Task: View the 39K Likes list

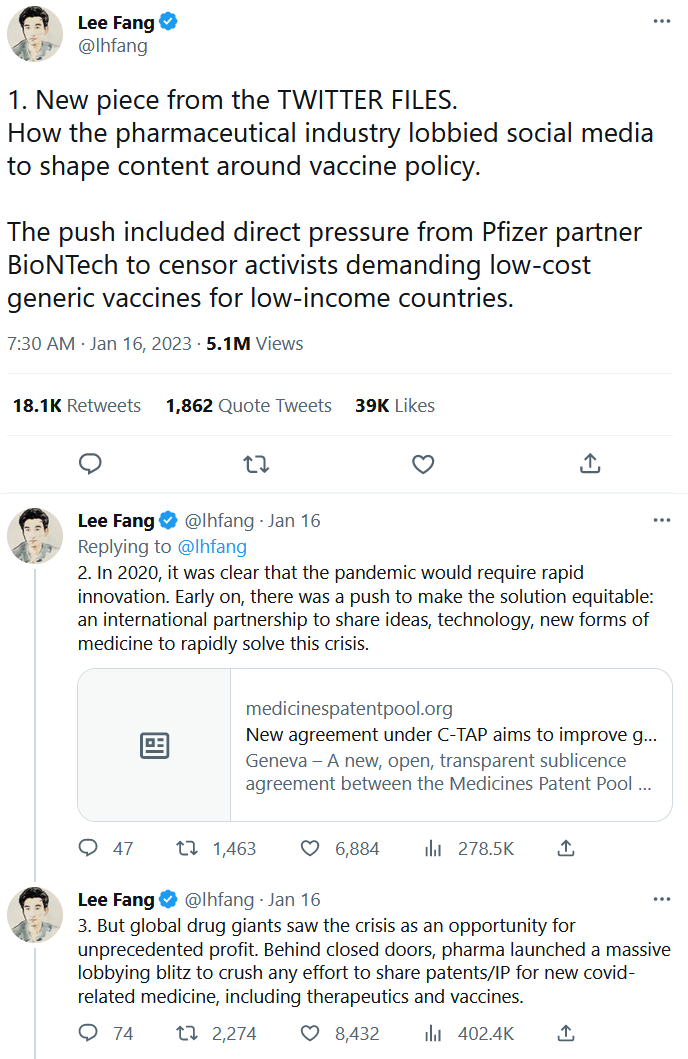Action: [394, 406]
